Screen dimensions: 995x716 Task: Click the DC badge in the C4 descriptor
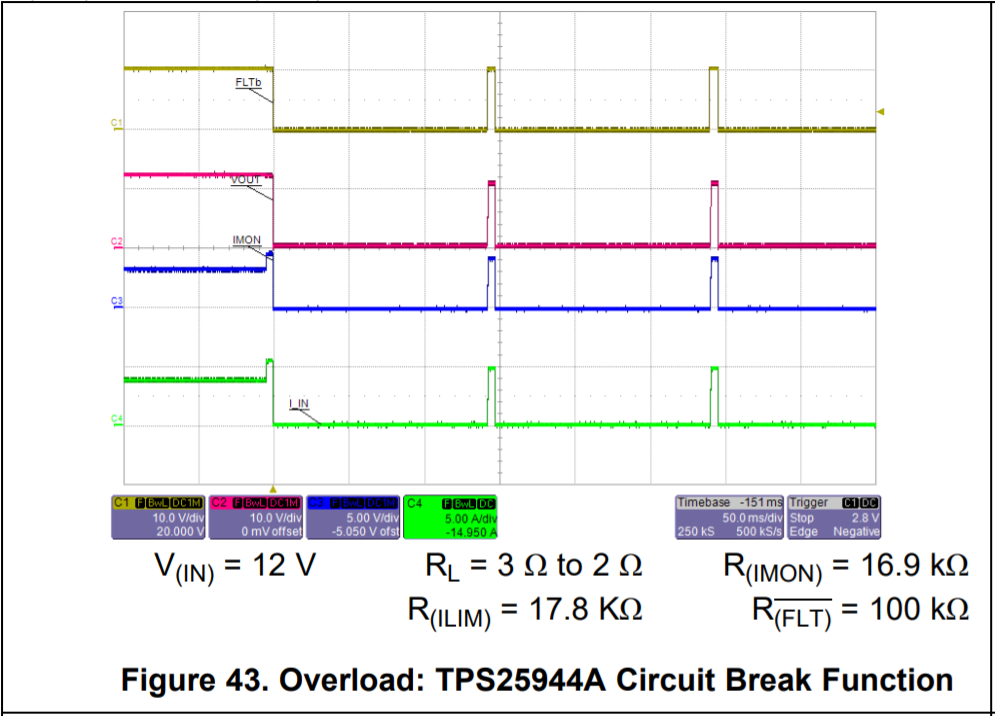tap(486, 504)
